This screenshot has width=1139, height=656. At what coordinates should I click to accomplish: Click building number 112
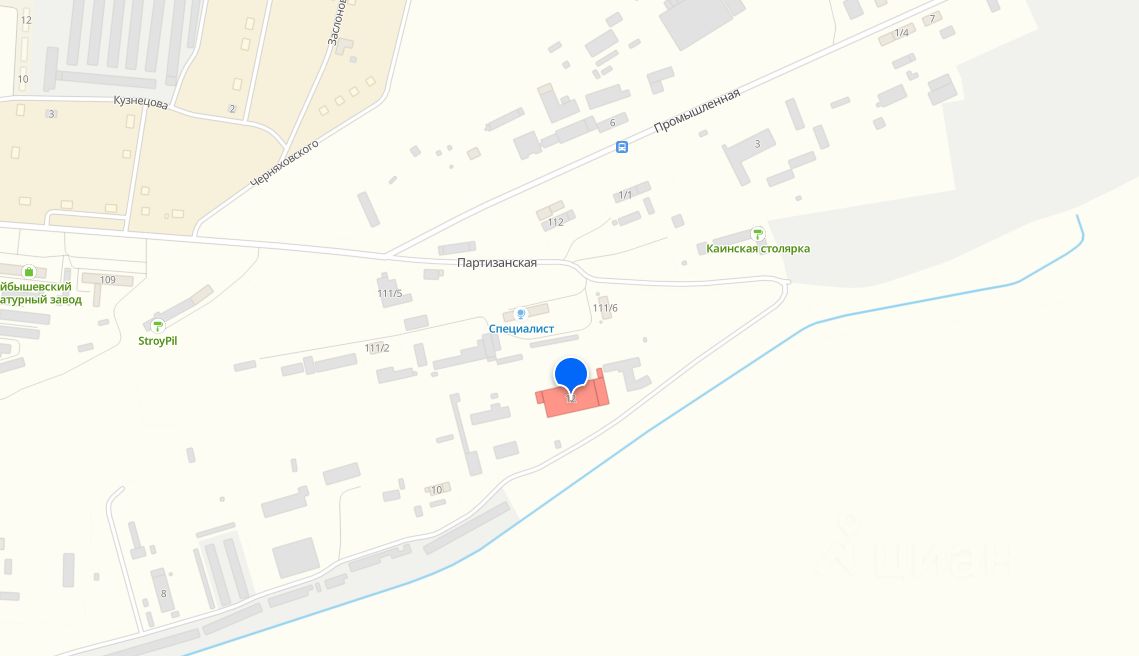pos(556,222)
